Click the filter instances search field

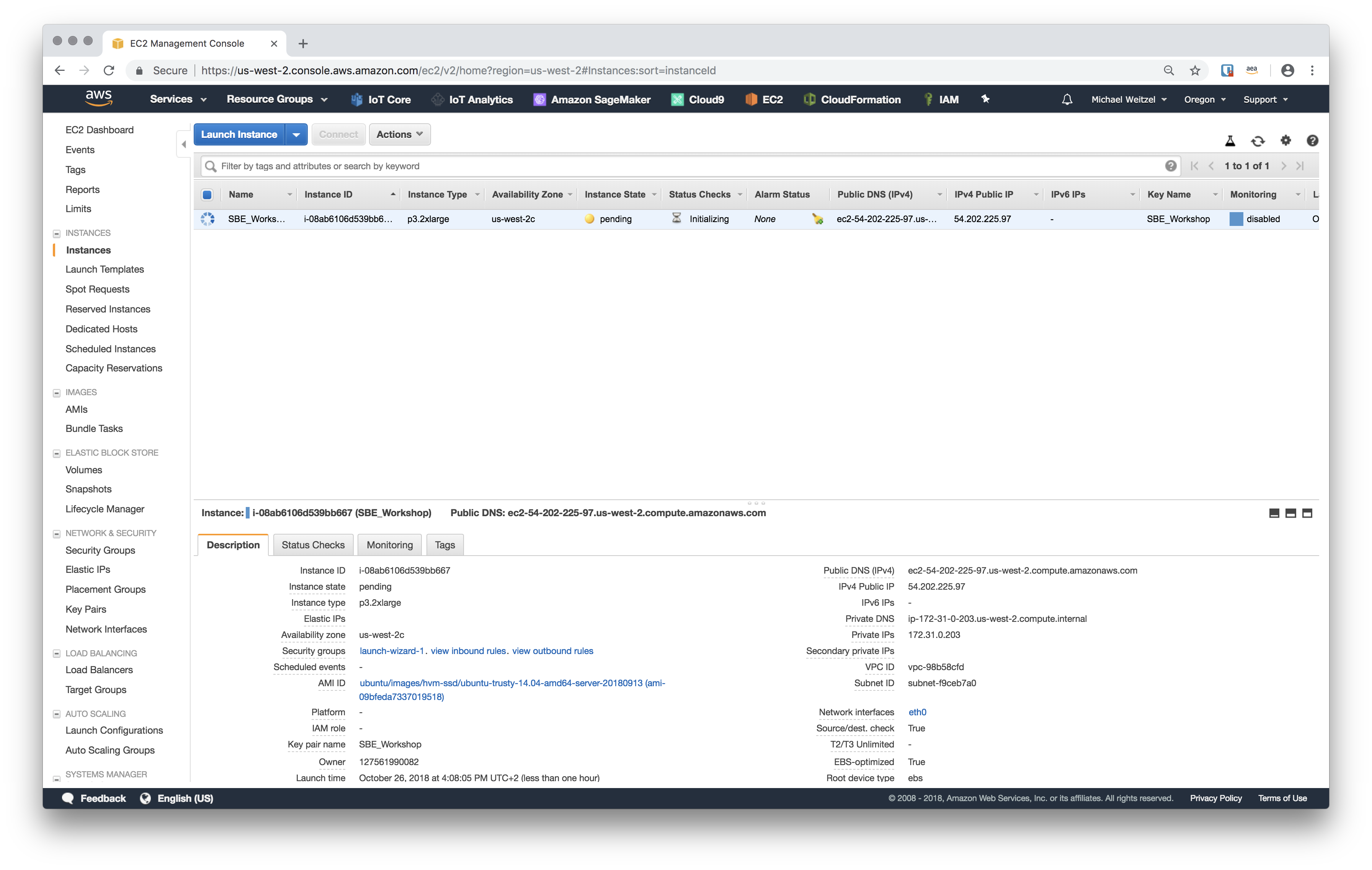[691, 166]
